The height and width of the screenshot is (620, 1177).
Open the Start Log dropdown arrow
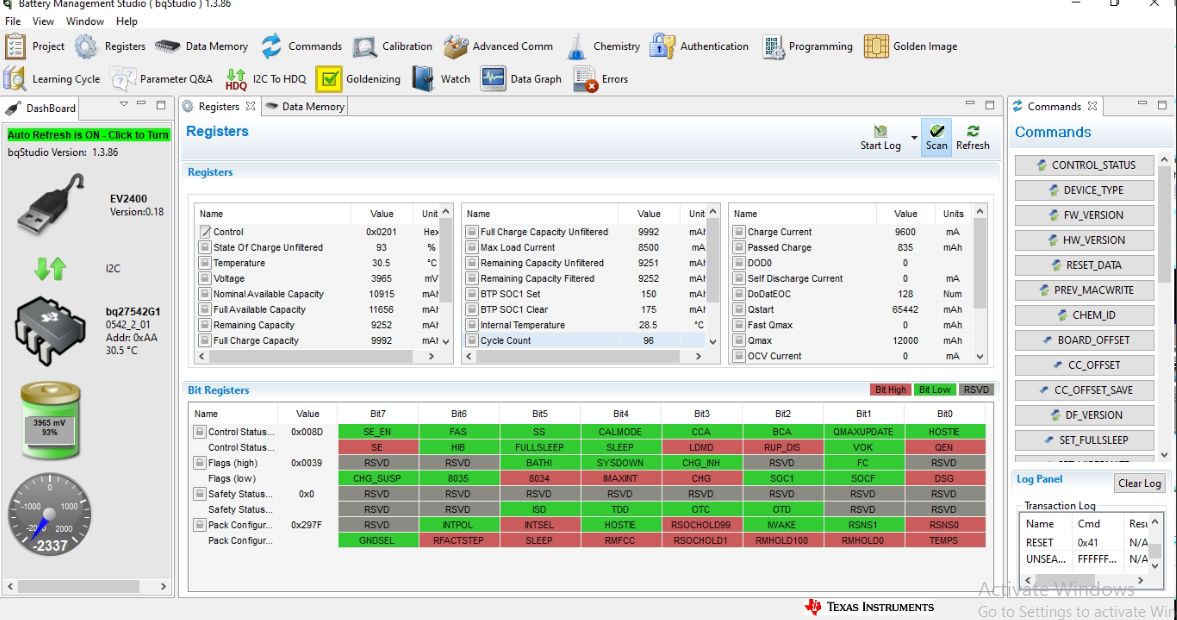(x=914, y=138)
